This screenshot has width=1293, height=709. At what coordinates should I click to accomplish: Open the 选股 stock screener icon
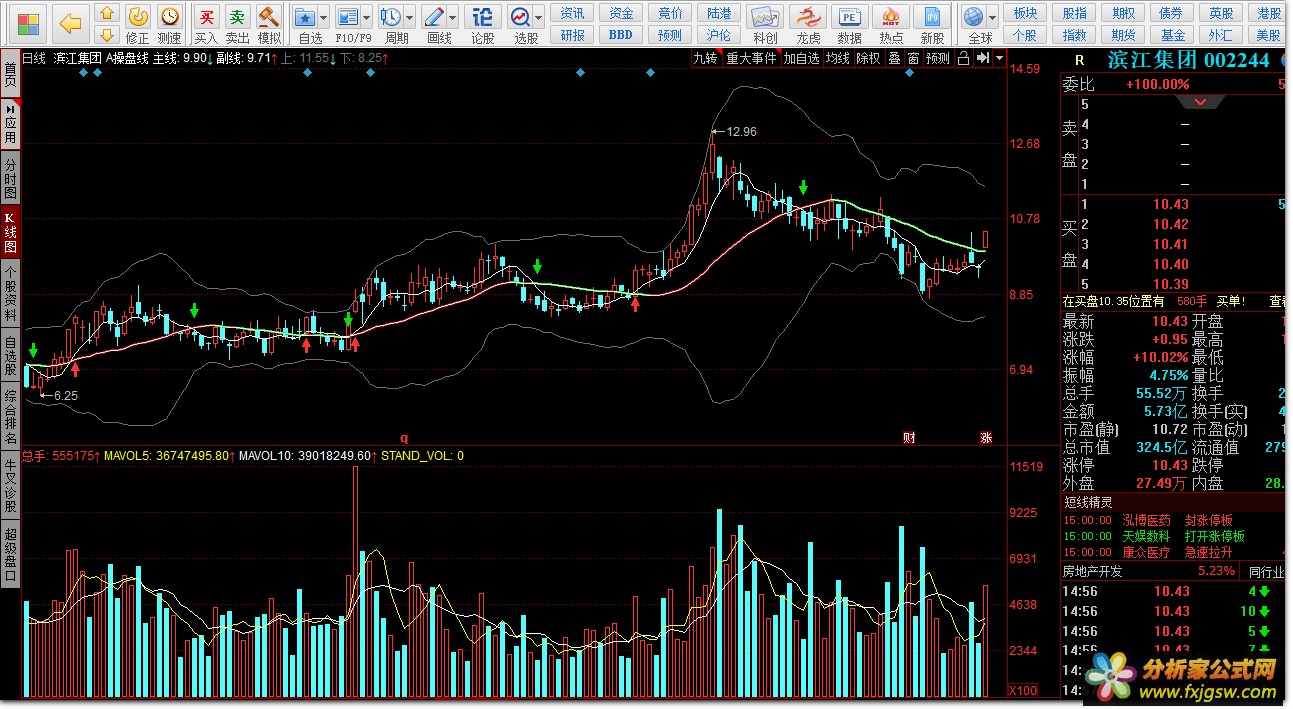tap(520, 17)
